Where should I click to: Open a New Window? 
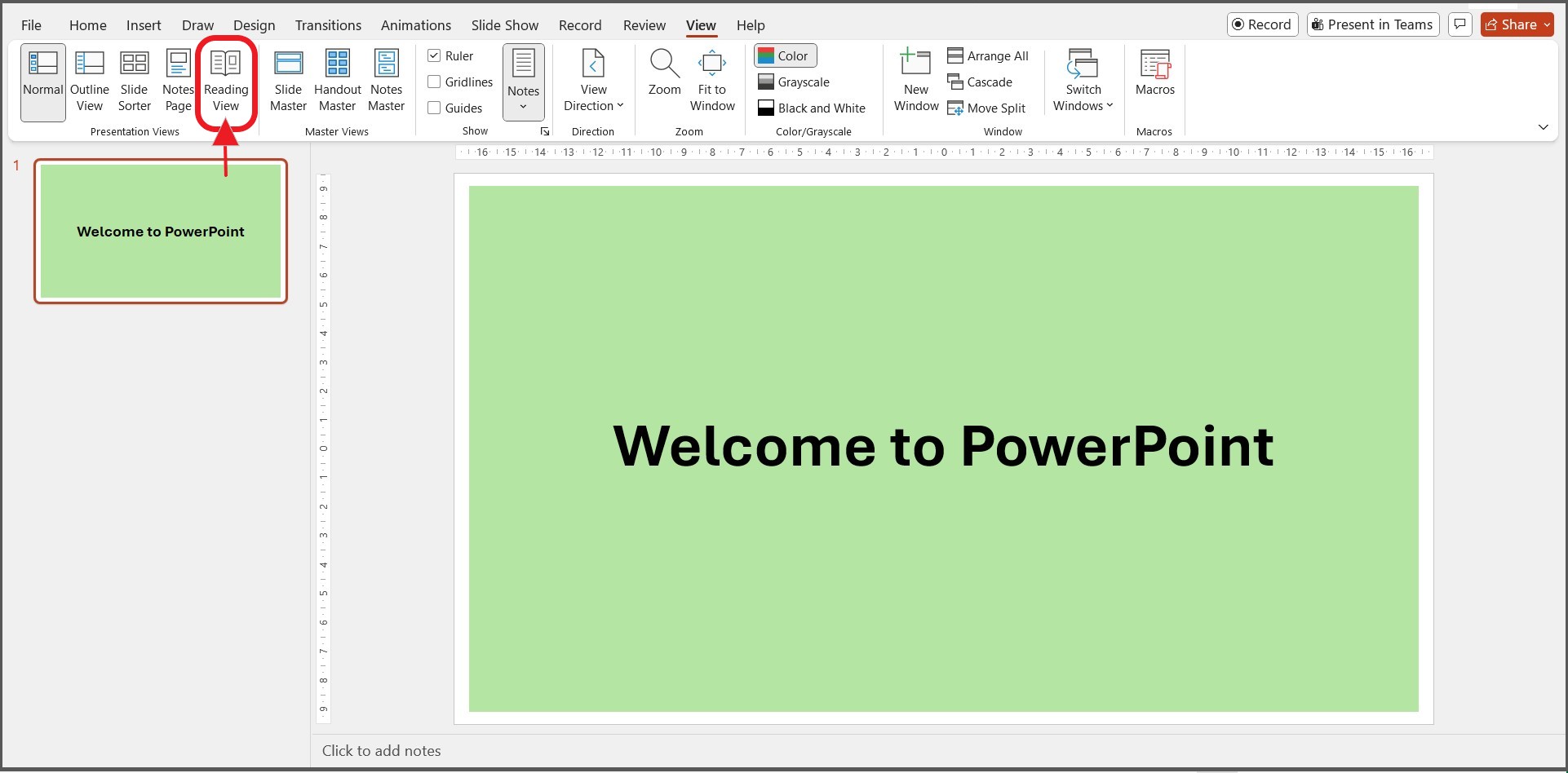pyautogui.click(x=916, y=82)
